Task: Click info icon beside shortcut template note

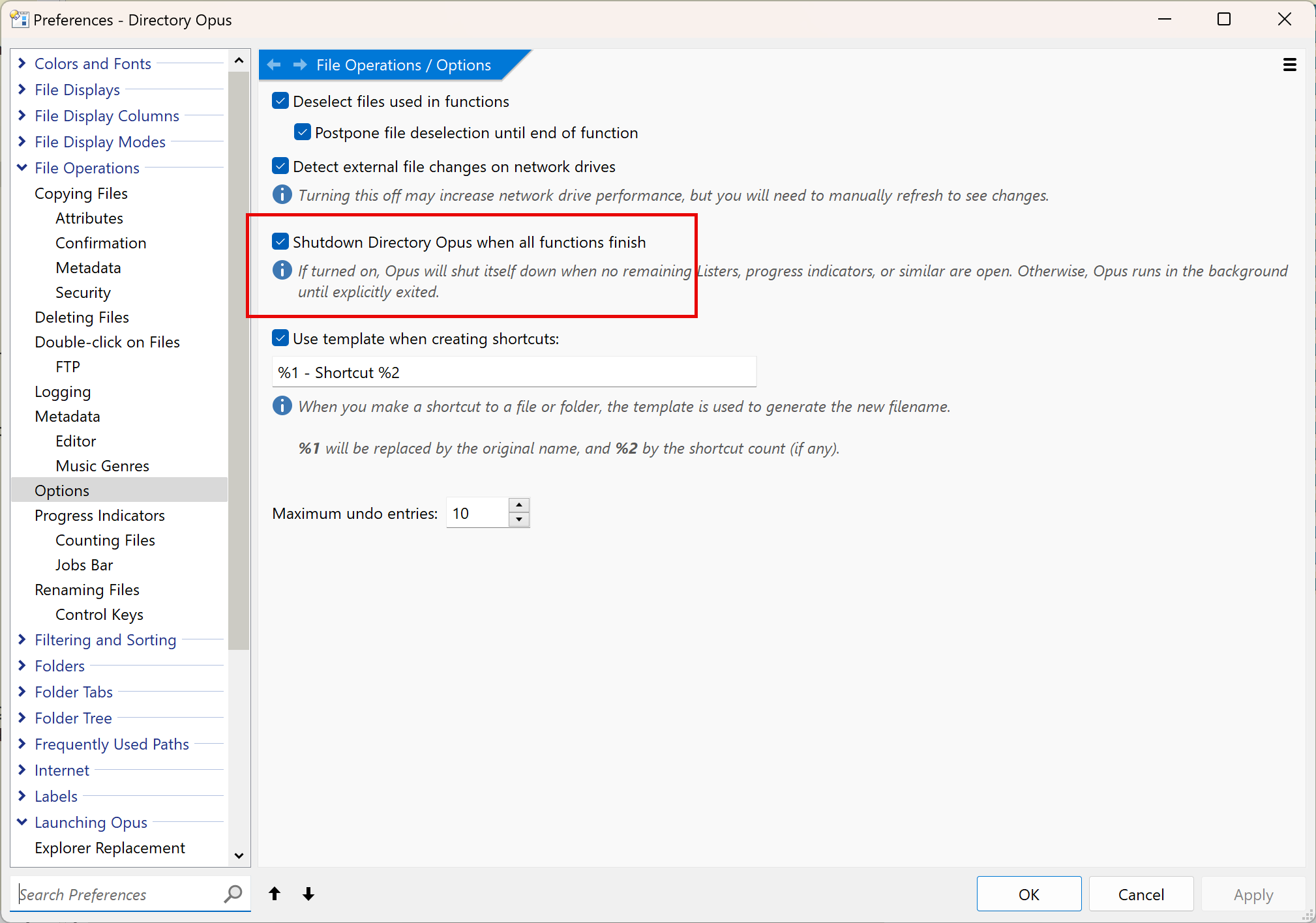Action: pyautogui.click(x=282, y=405)
